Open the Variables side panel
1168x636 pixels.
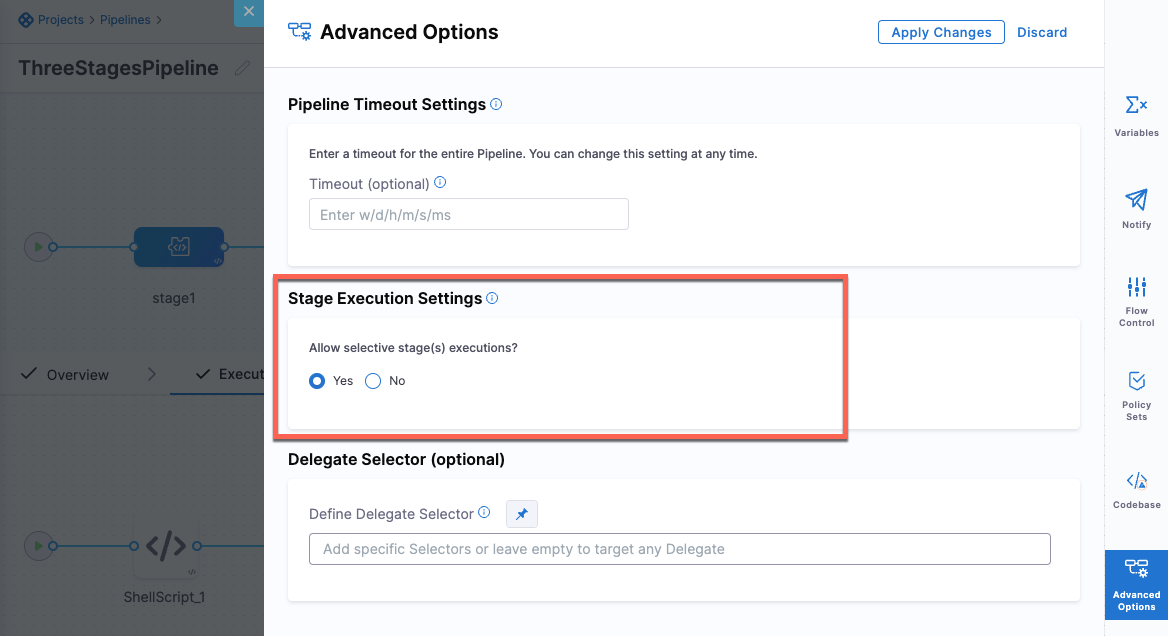tap(1136, 115)
